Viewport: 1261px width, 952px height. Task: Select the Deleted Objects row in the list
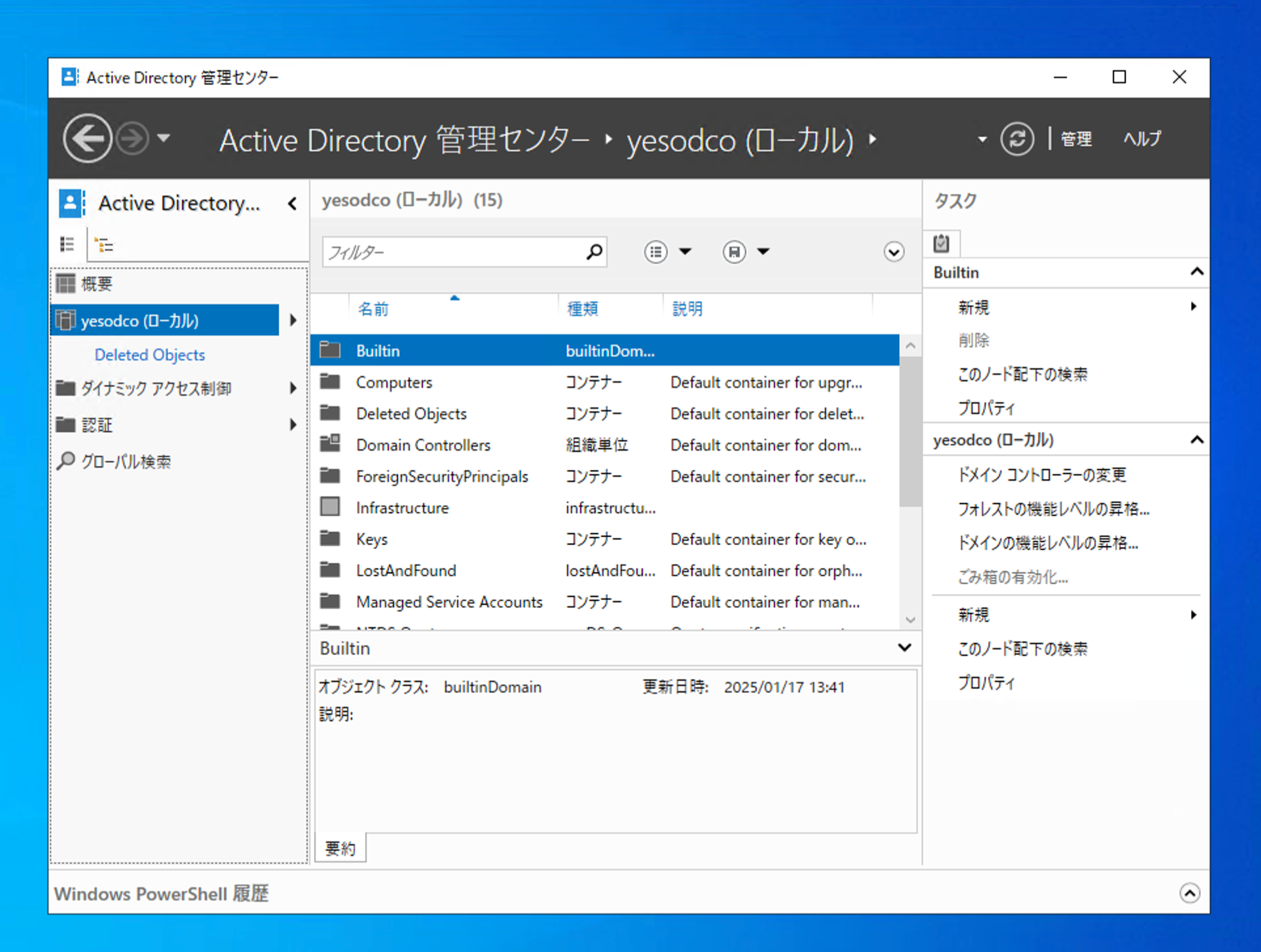tap(604, 413)
